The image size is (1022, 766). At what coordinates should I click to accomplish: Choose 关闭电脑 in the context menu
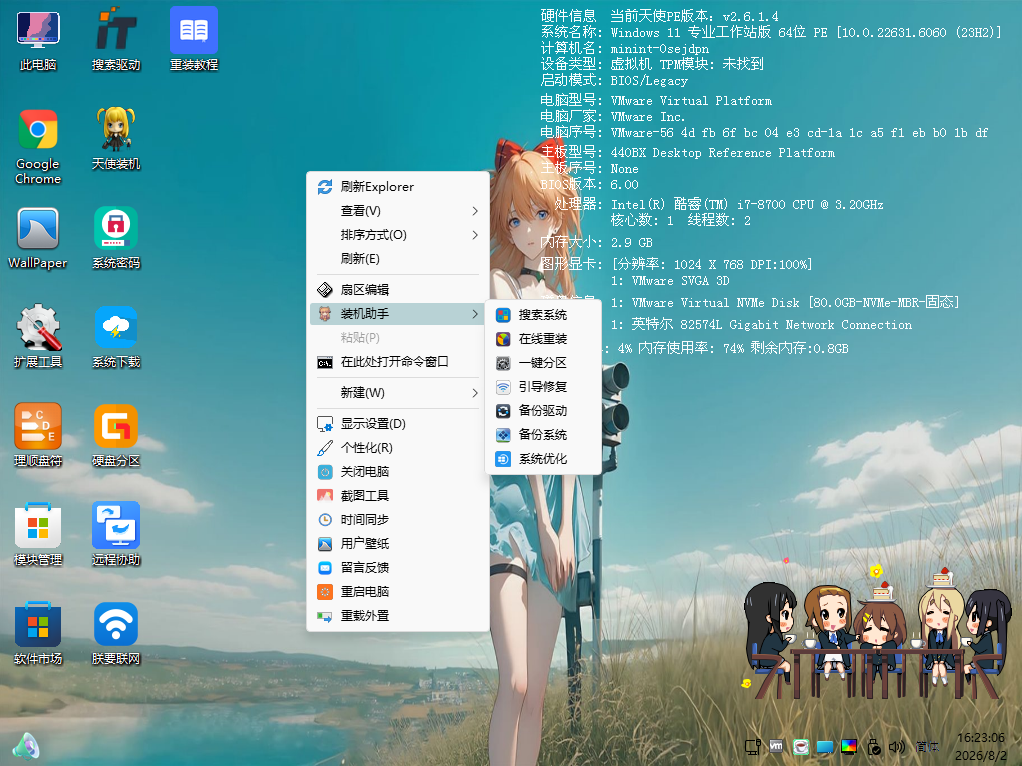tap(398, 471)
